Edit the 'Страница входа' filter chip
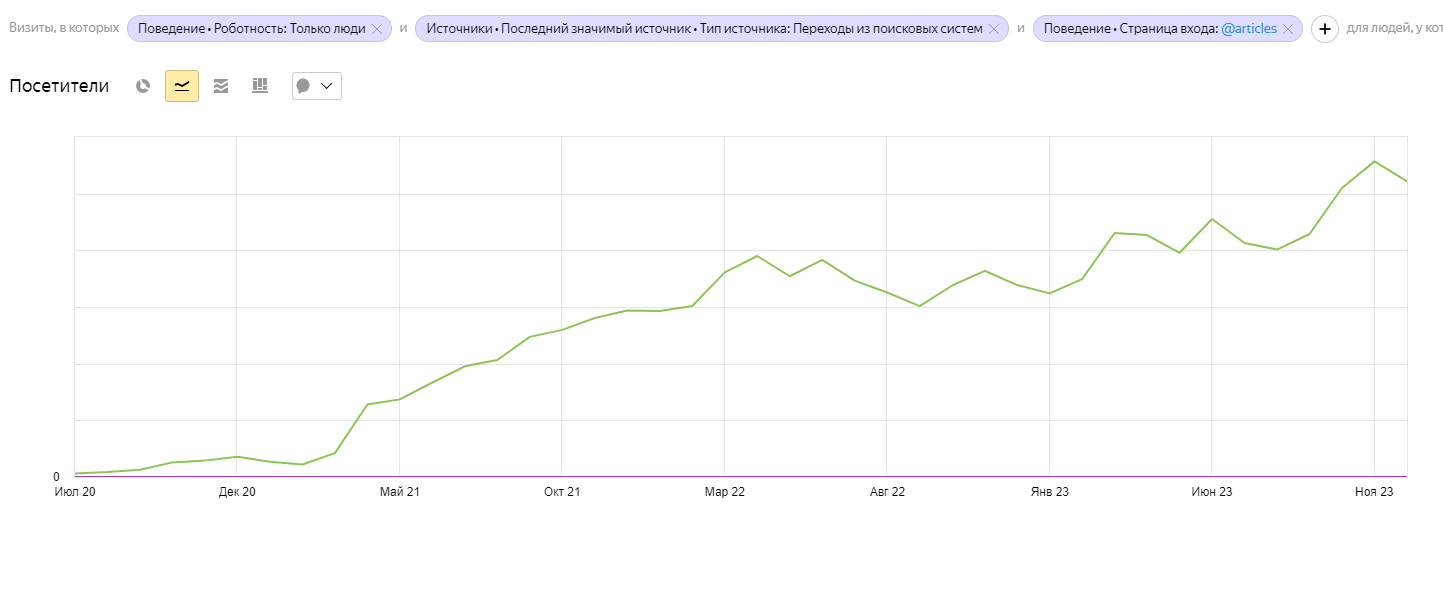Viewport: 1443px width, 600px height. pos(1130,29)
